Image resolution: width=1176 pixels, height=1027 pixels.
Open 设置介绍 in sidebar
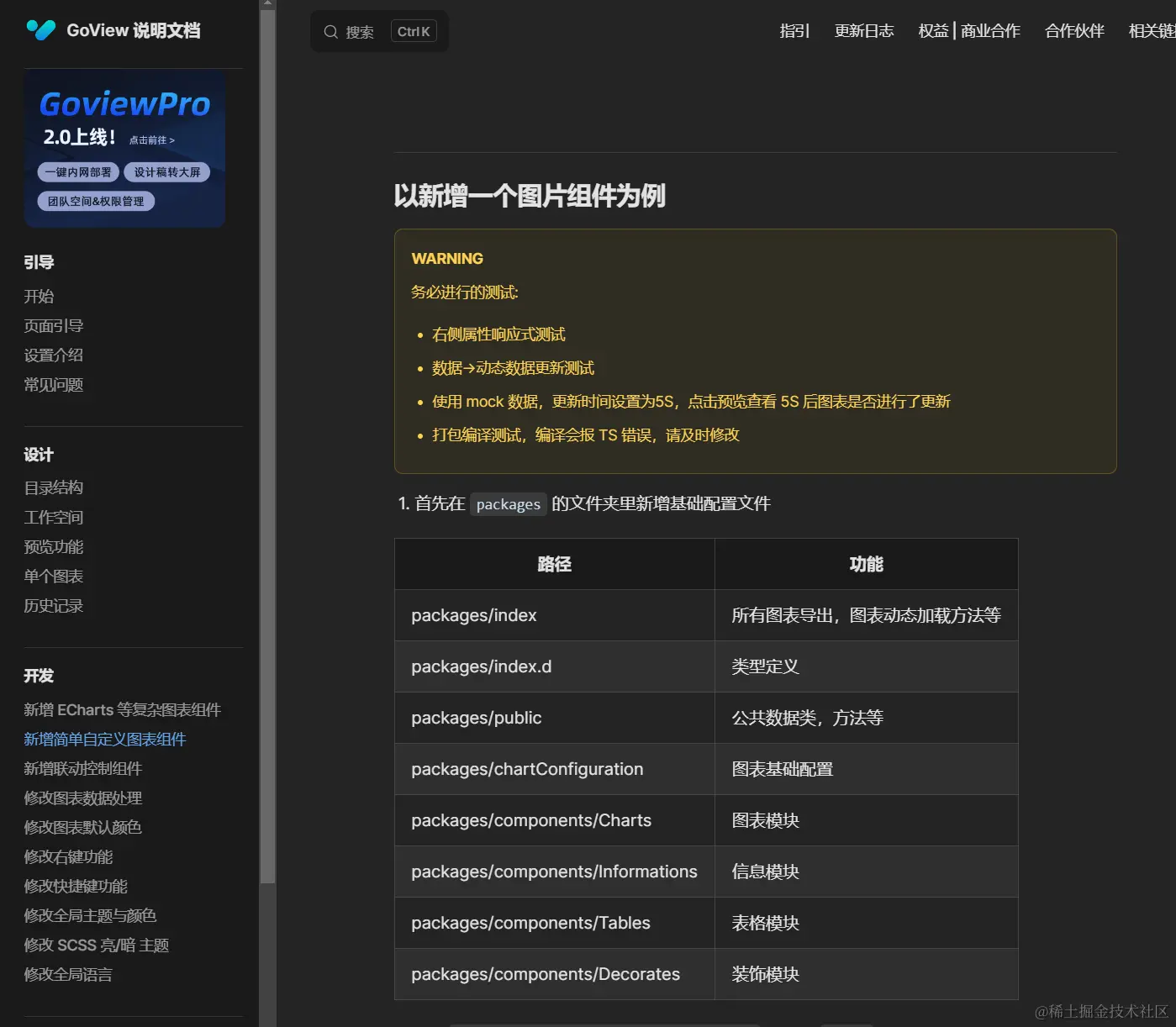(x=54, y=355)
